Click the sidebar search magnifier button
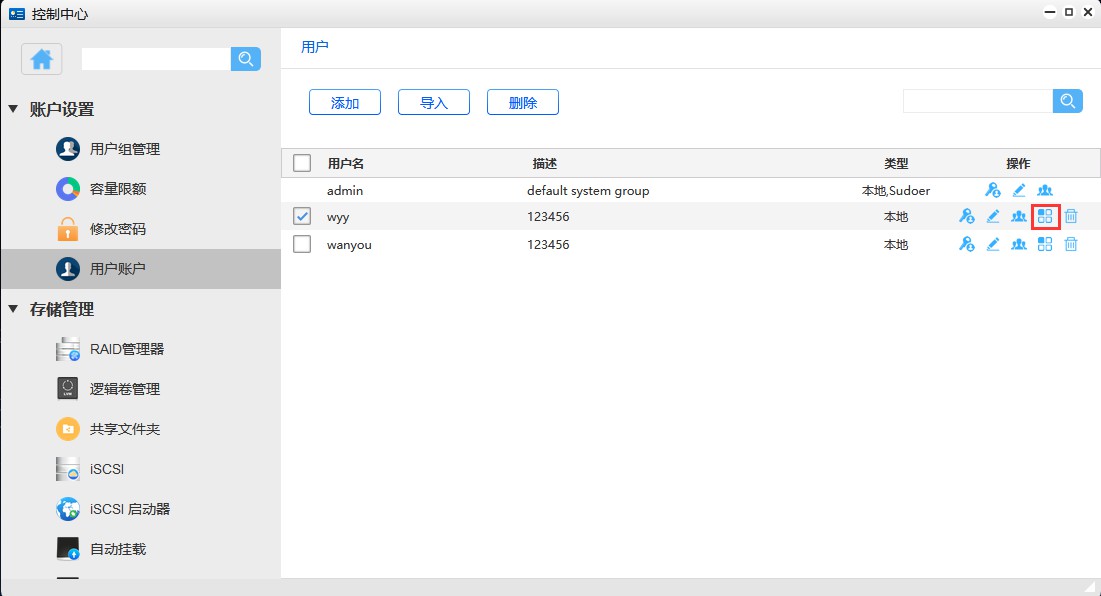1101x596 pixels. (x=246, y=59)
